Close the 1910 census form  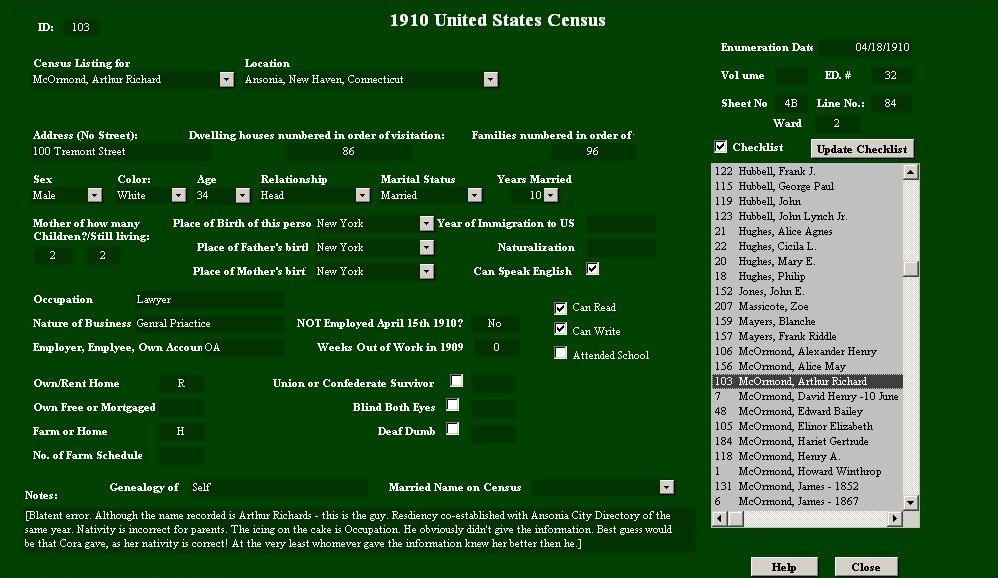click(866, 567)
